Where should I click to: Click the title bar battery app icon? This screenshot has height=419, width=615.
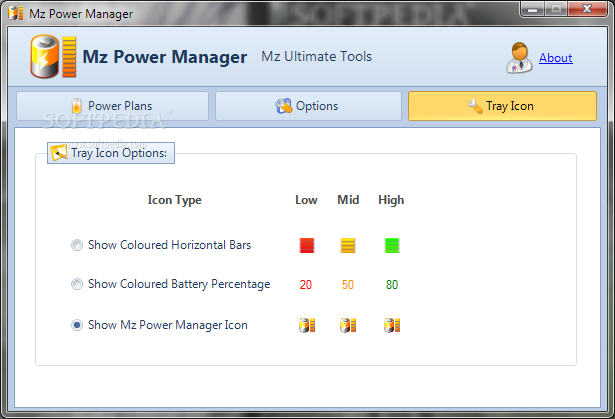16,13
